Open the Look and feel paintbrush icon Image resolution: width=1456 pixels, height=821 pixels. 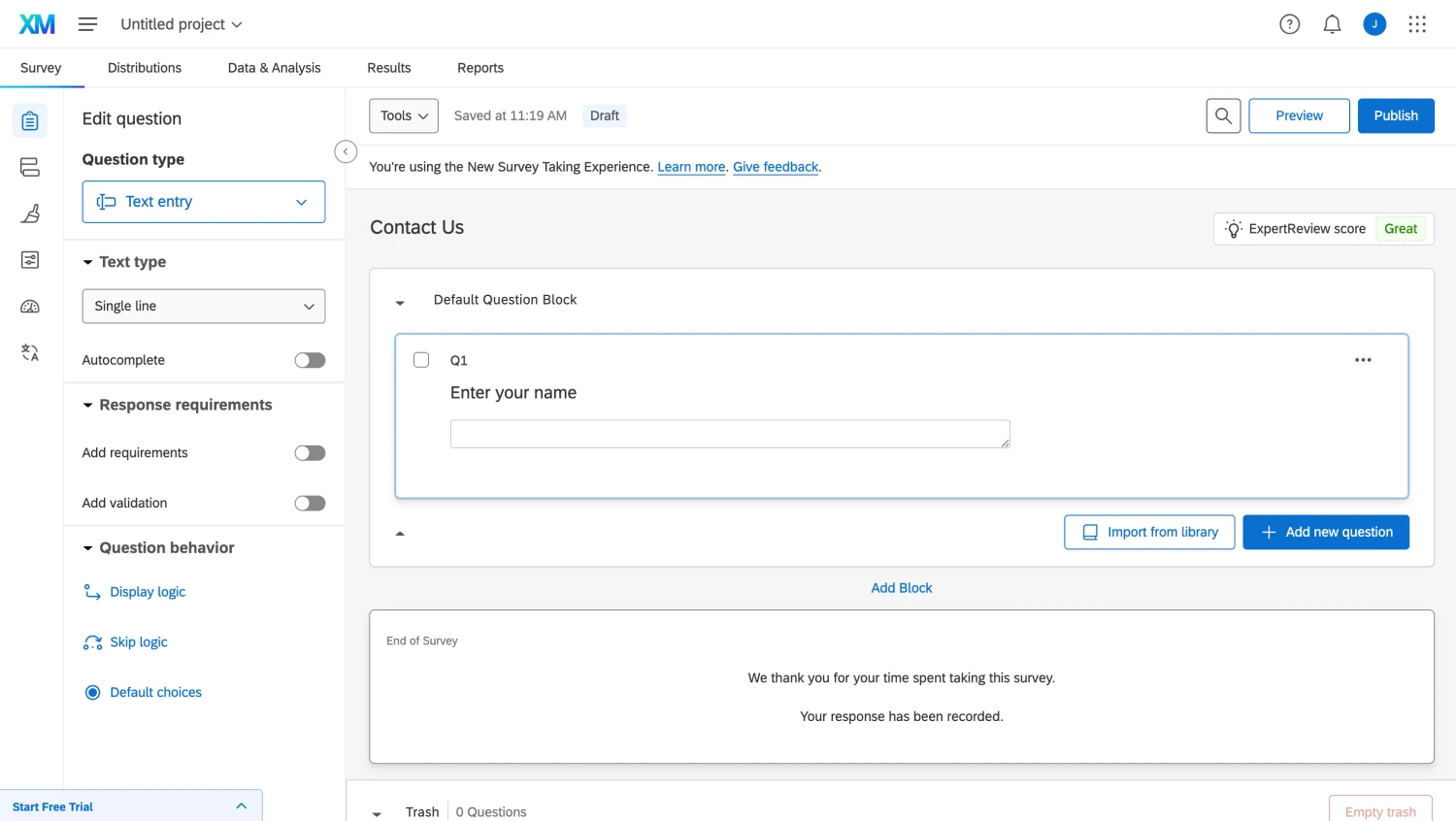(x=30, y=213)
